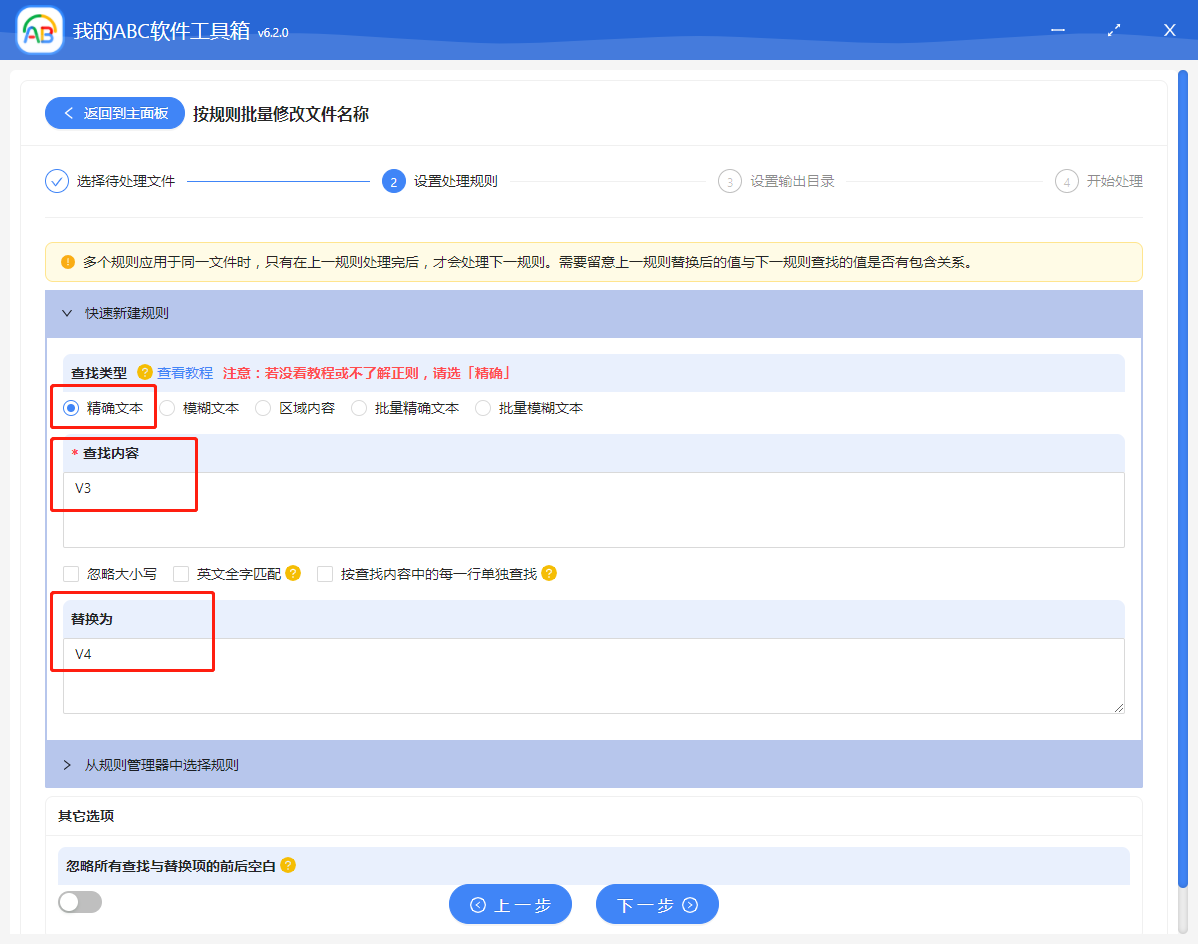The height and width of the screenshot is (944, 1198).
Task: Click step 3 设置输出目录
Action: click(728, 181)
